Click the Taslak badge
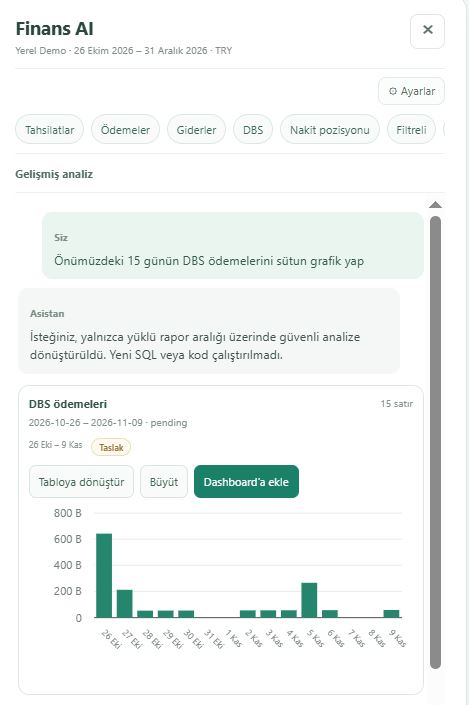The image size is (469, 705). coord(111,447)
